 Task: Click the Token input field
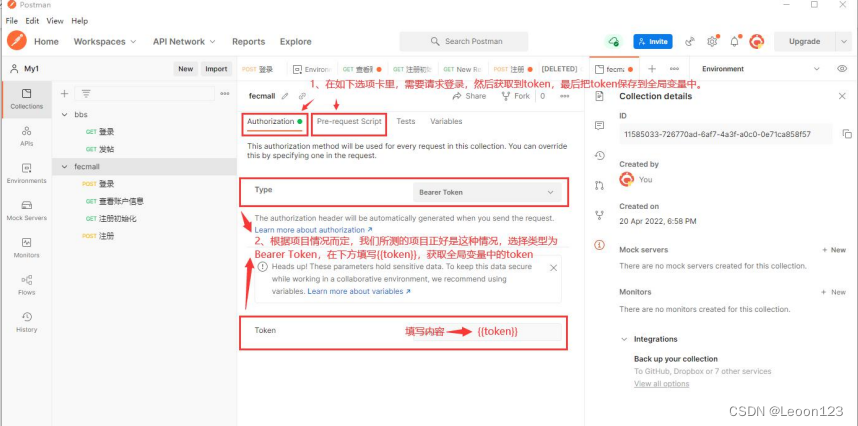[x=487, y=332]
